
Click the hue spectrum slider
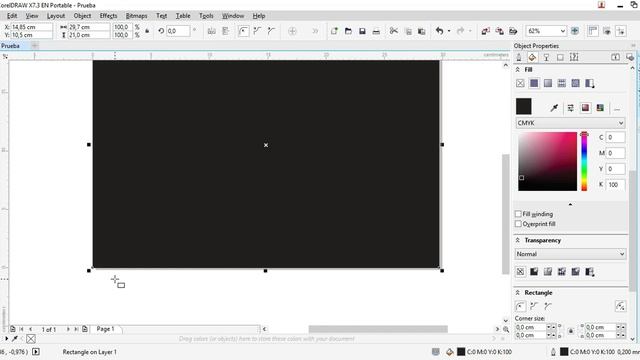click(x=584, y=162)
